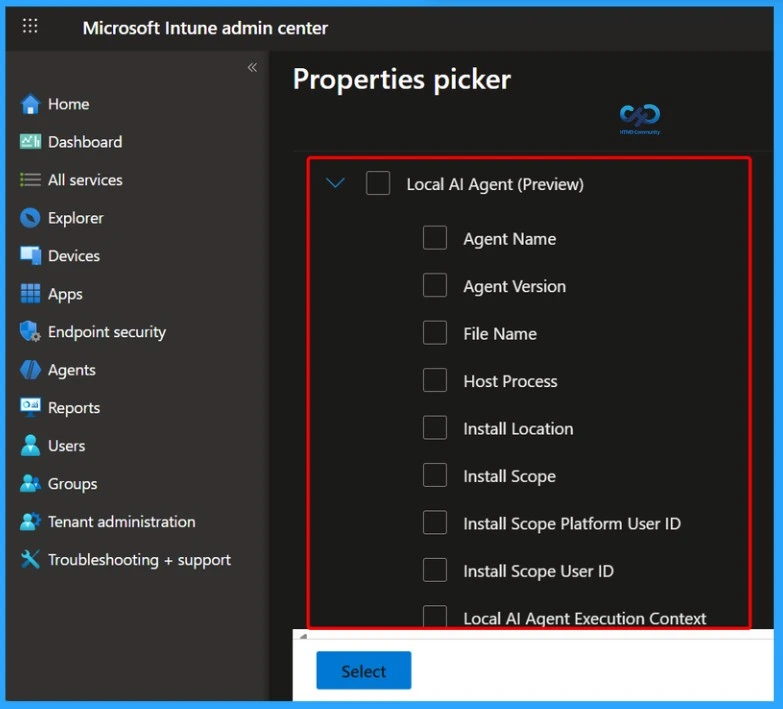The image size is (783, 709).
Task: Check Local AI Agent Execution Context checkbox
Action: [435, 617]
